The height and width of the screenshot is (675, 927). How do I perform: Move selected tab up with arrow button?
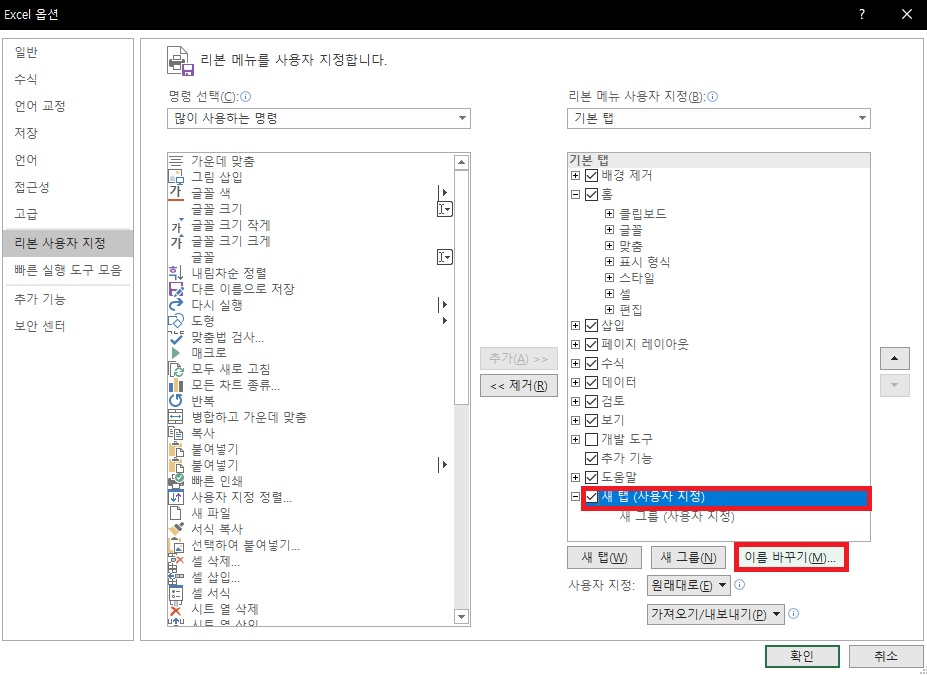click(894, 358)
